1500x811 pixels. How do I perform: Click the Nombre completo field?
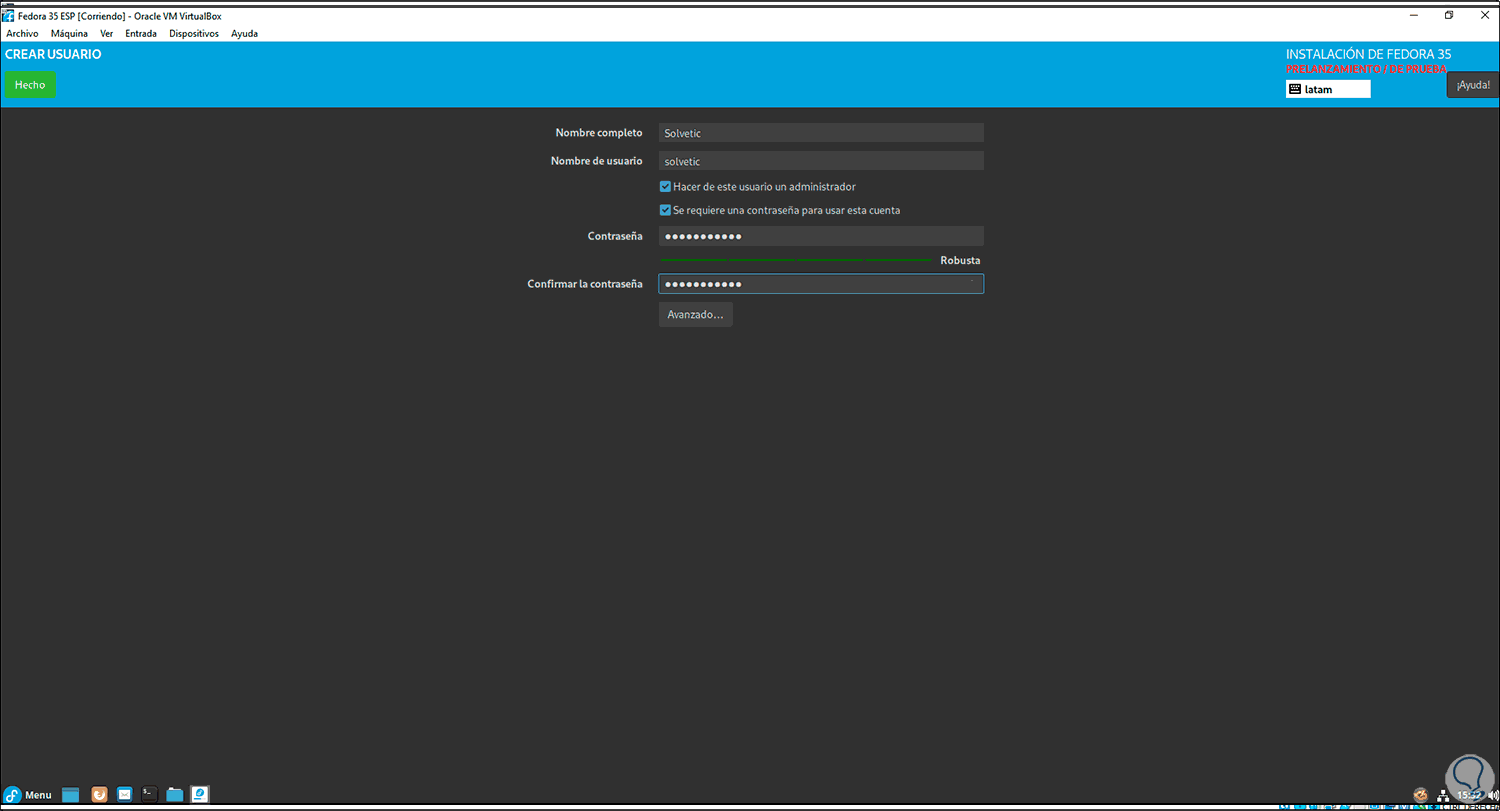click(x=821, y=133)
